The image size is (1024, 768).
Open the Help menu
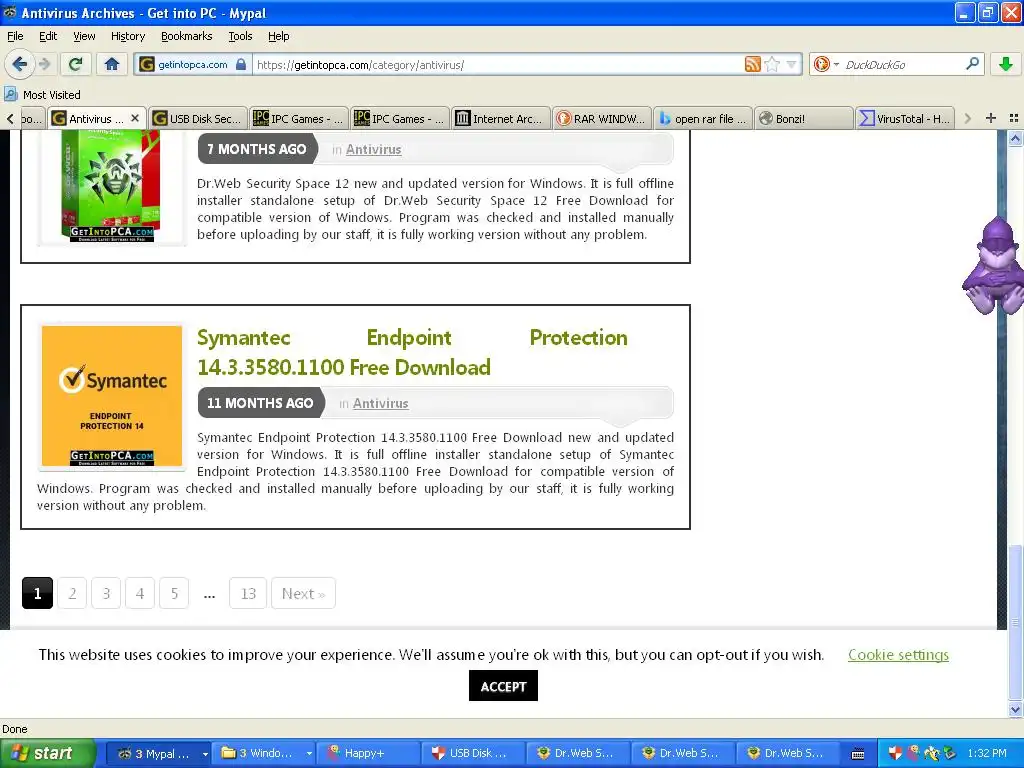pyautogui.click(x=278, y=36)
